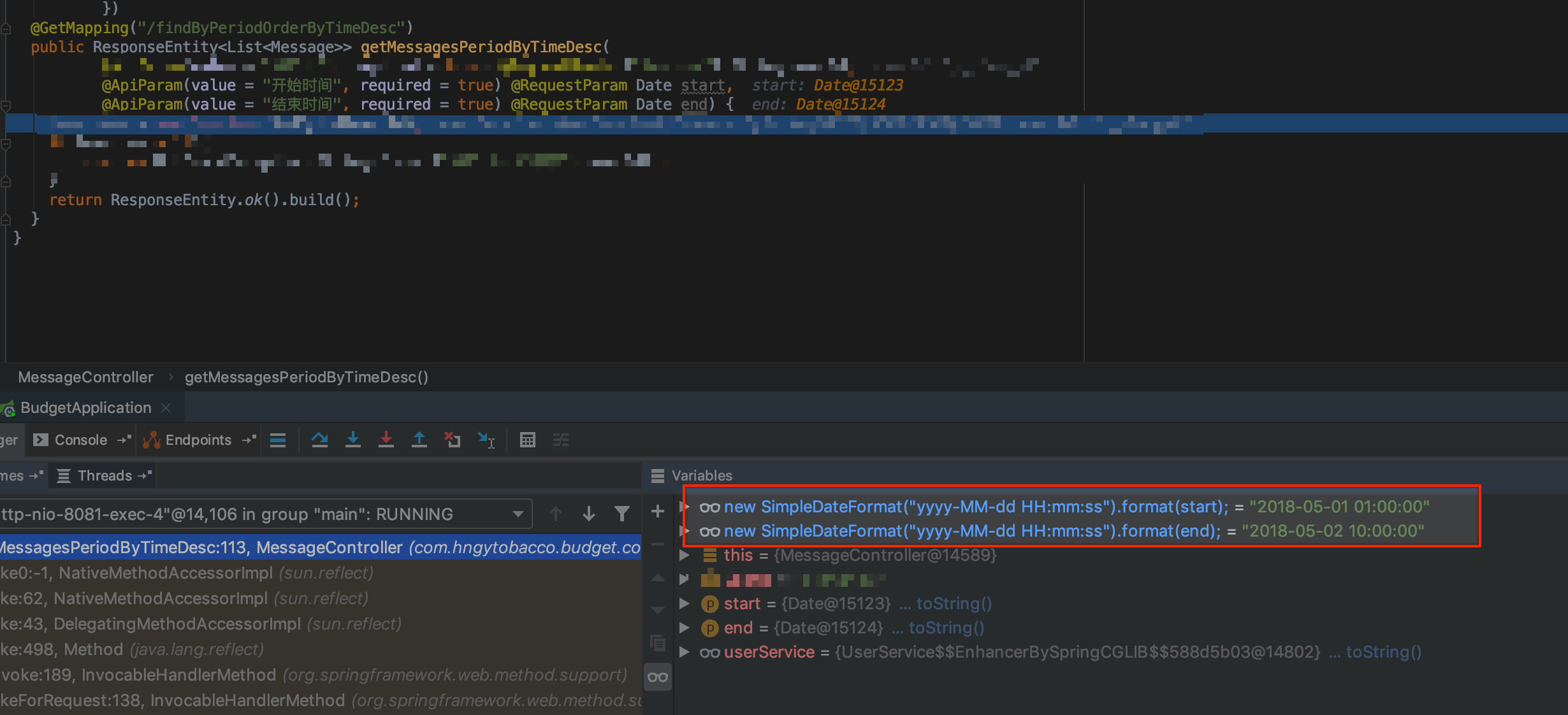Image resolution: width=1568 pixels, height=715 pixels.
Task: Click the Step Over debugger icon
Action: [319, 440]
